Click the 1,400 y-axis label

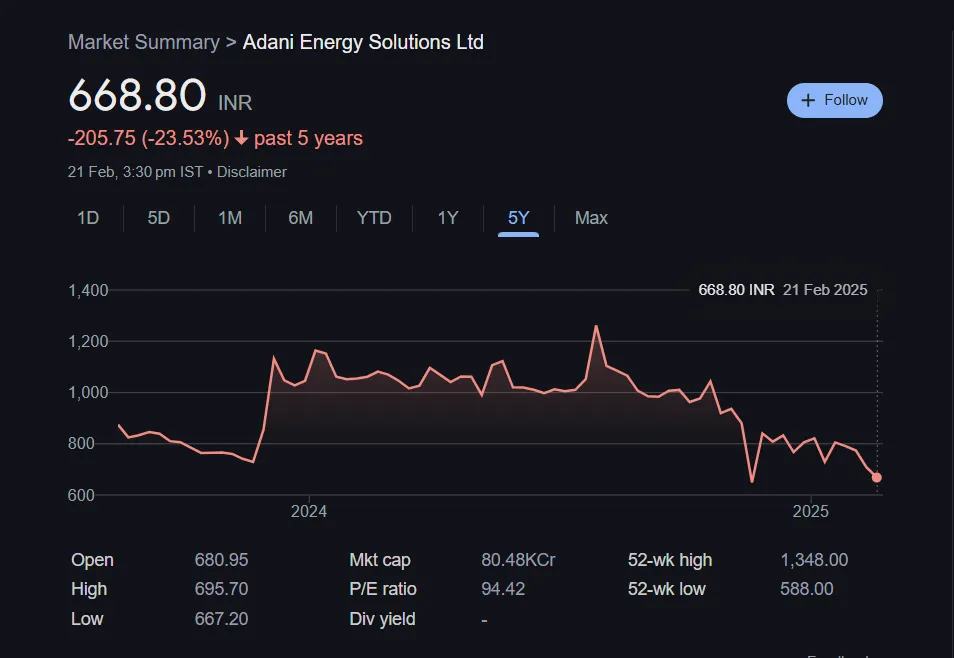click(x=88, y=290)
